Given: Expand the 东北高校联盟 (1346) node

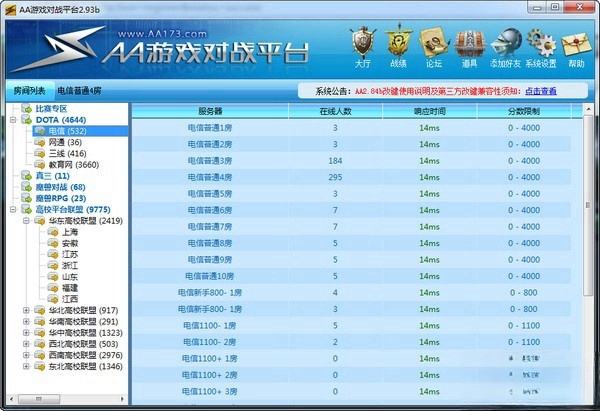Looking at the screenshot, I should pos(26,366).
